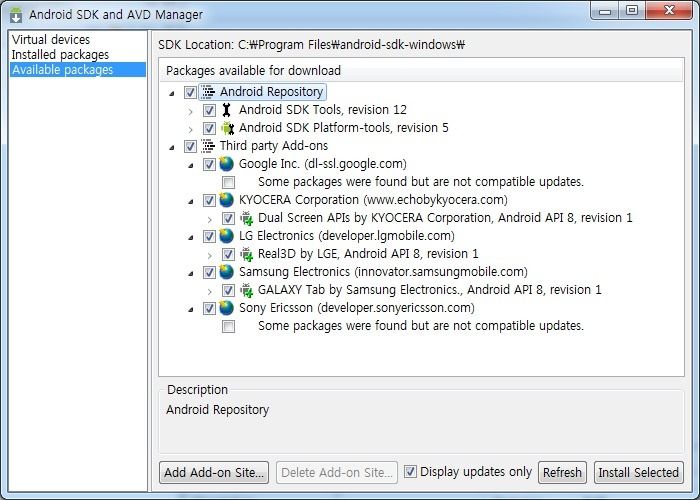Uncheck GALAXY Tab by Samsung checkbox

click(228, 291)
